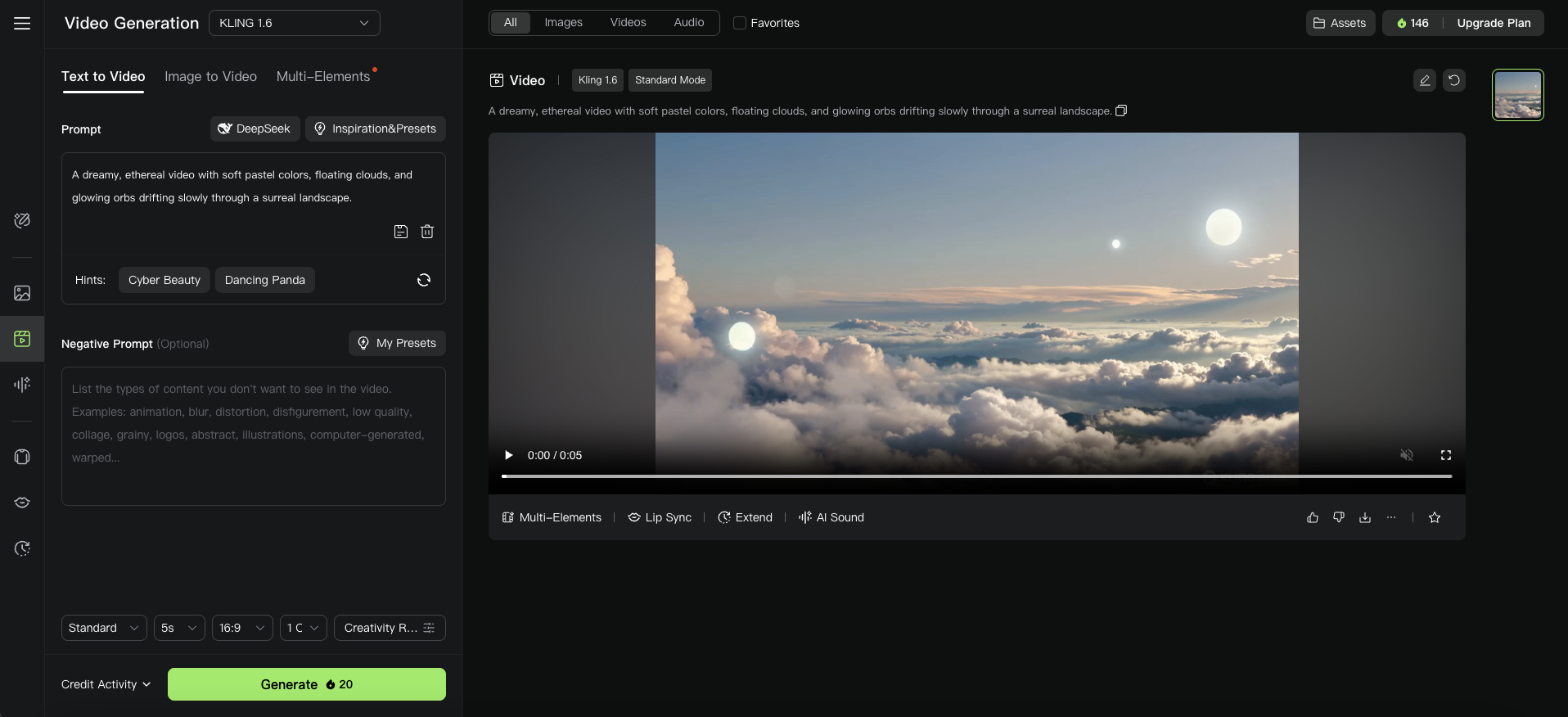Click inside the Prompt text field
The height and width of the screenshot is (717, 1568).
coord(254,187)
